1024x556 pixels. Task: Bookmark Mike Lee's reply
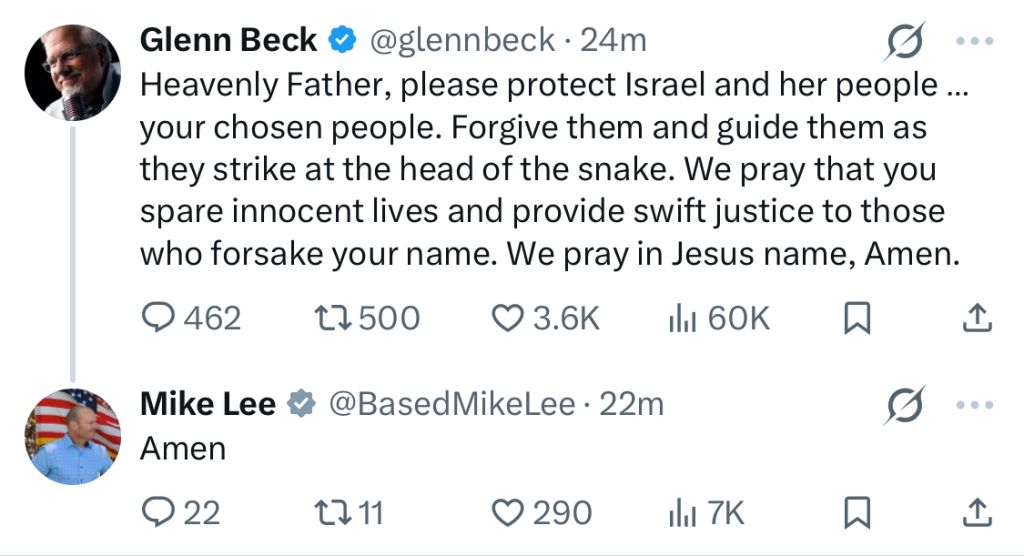click(857, 512)
